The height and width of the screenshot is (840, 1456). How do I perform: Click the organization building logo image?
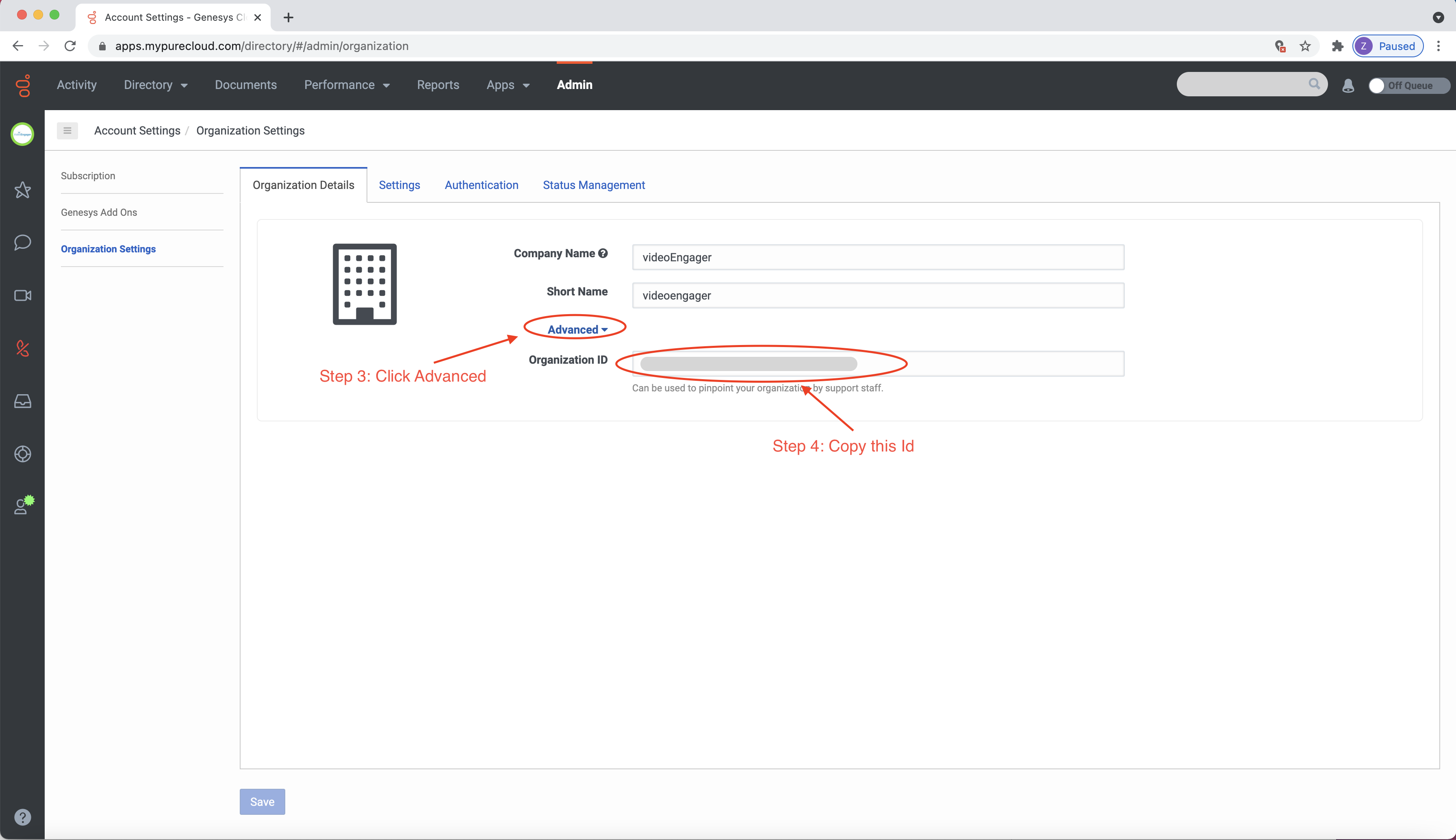(x=365, y=284)
